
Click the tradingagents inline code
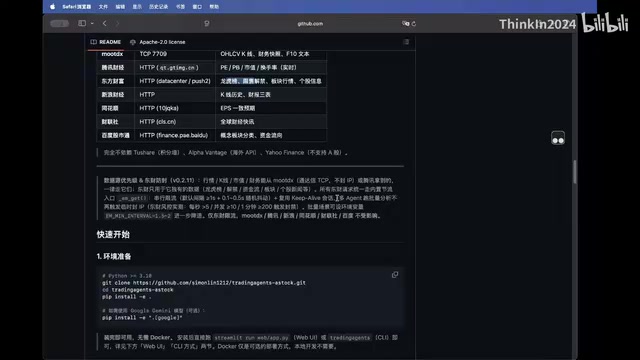(x=350, y=338)
